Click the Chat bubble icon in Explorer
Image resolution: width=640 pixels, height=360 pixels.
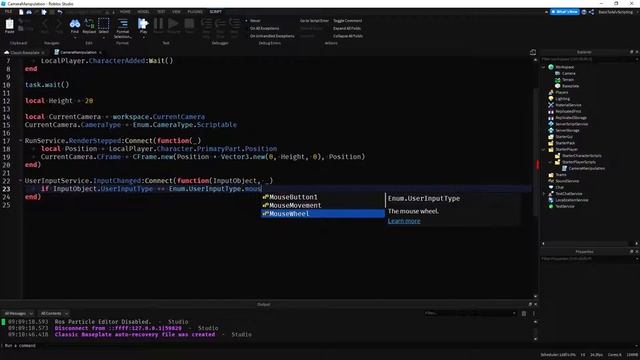(551, 187)
